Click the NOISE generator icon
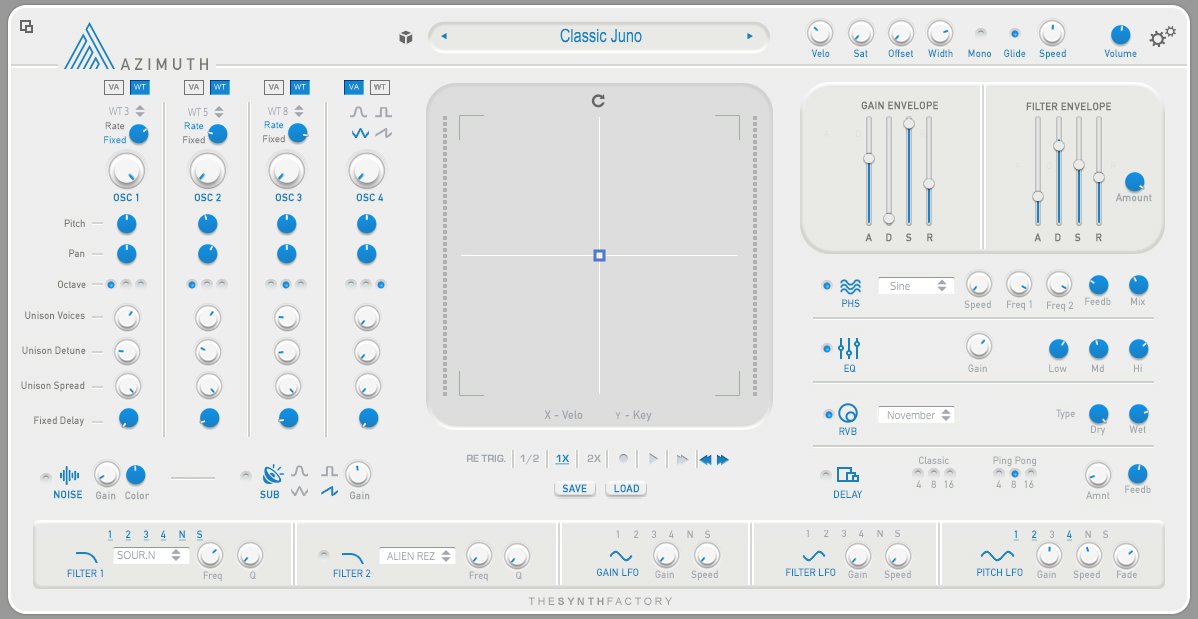 (x=66, y=477)
